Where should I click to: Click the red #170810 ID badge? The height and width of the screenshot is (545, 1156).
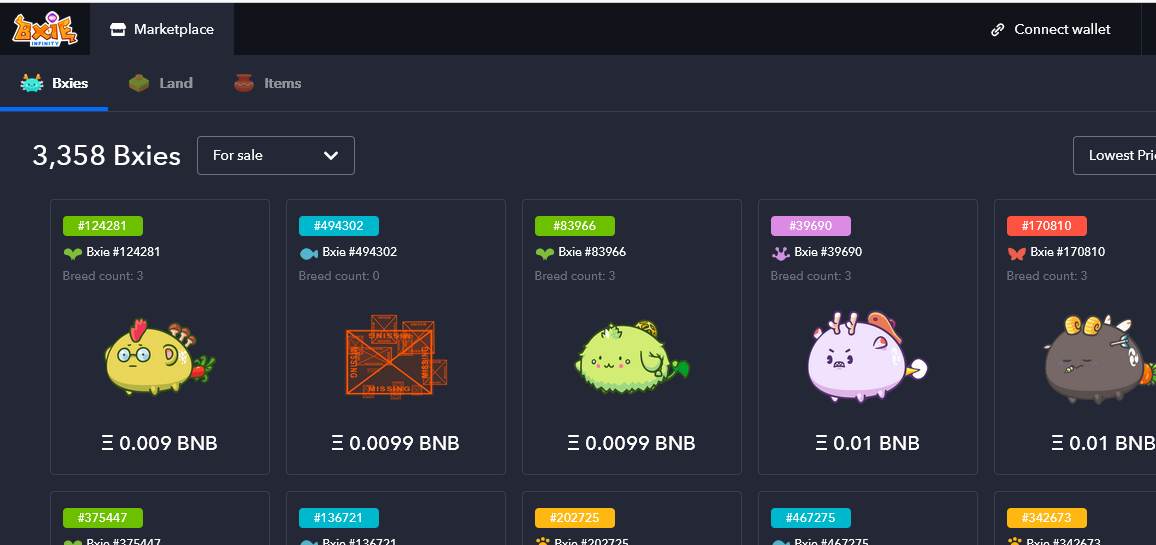1046,226
